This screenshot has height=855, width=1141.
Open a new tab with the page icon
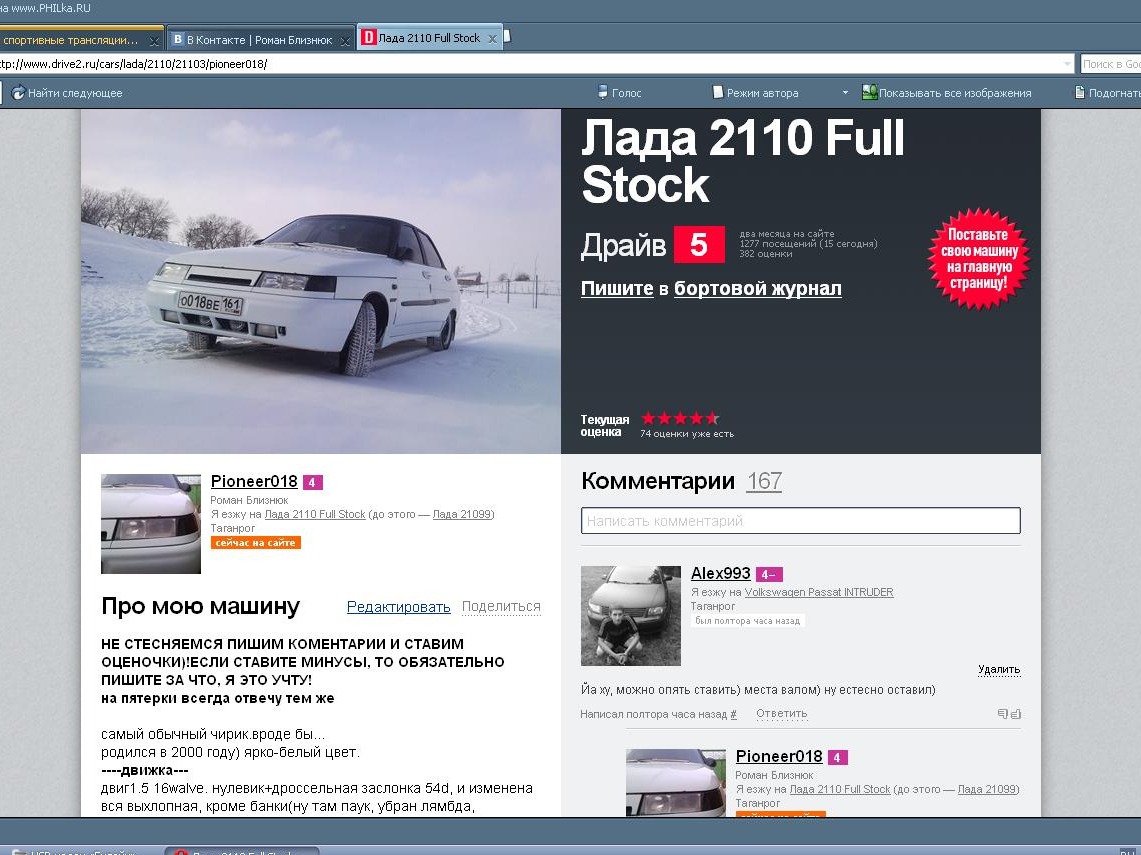pos(507,36)
